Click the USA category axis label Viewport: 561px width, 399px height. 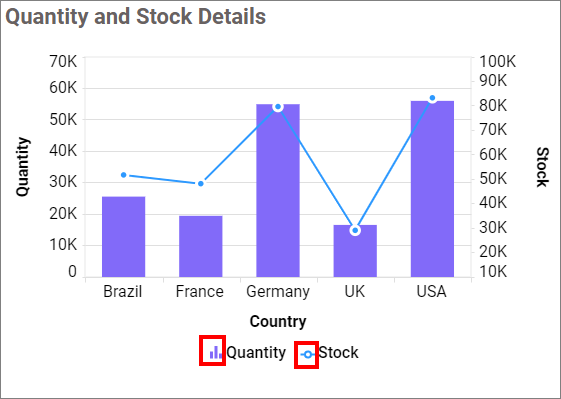pyautogui.click(x=431, y=291)
